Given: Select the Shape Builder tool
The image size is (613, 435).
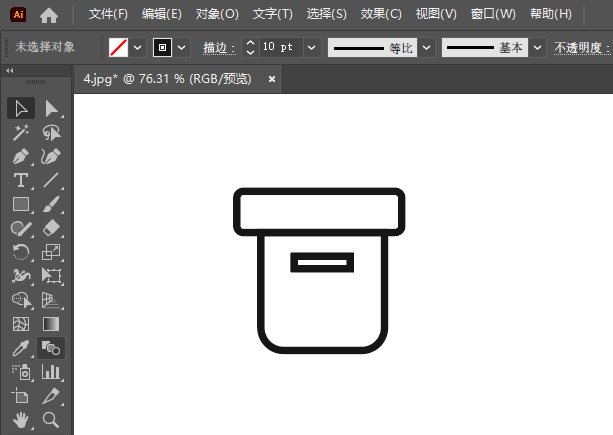Looking at the screenshot, I should [x=21, y=300].
